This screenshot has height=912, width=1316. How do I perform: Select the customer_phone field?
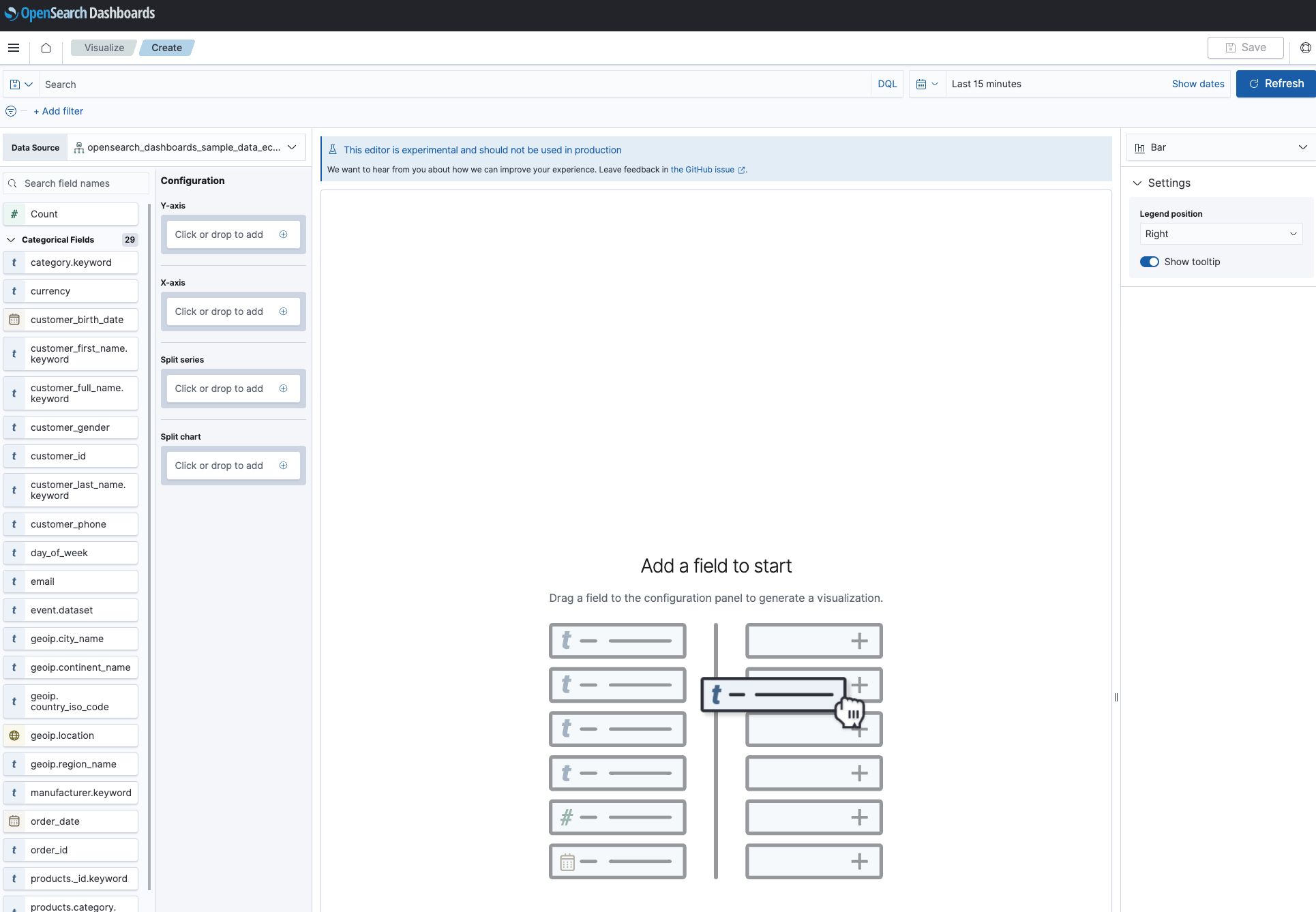71,524
